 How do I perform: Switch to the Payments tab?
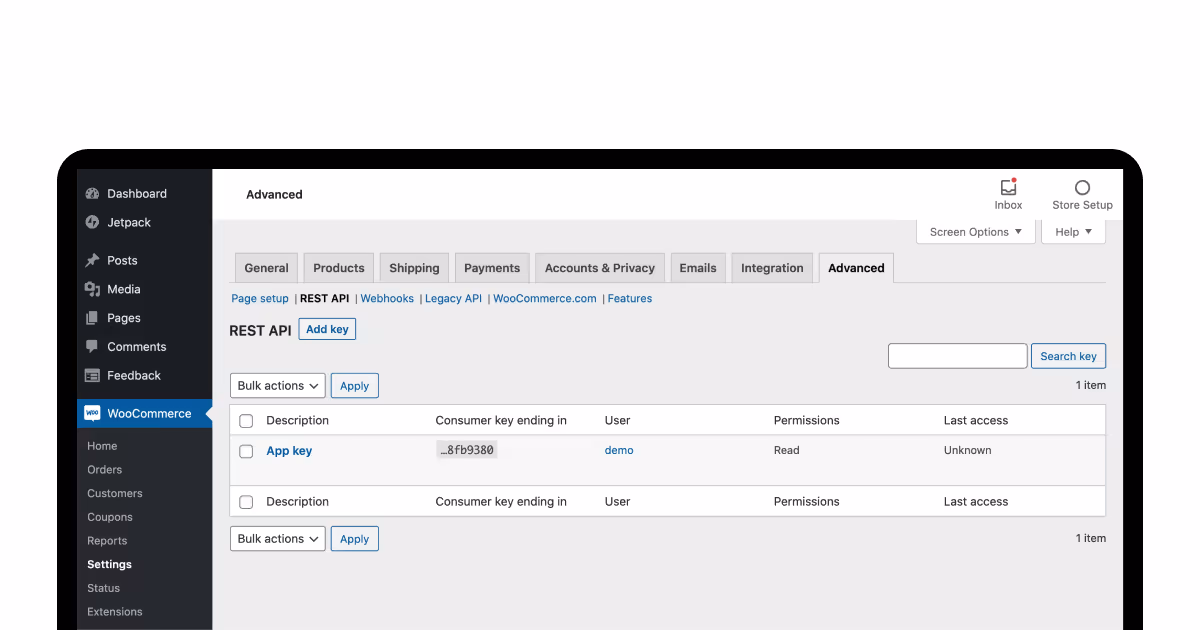492,268
